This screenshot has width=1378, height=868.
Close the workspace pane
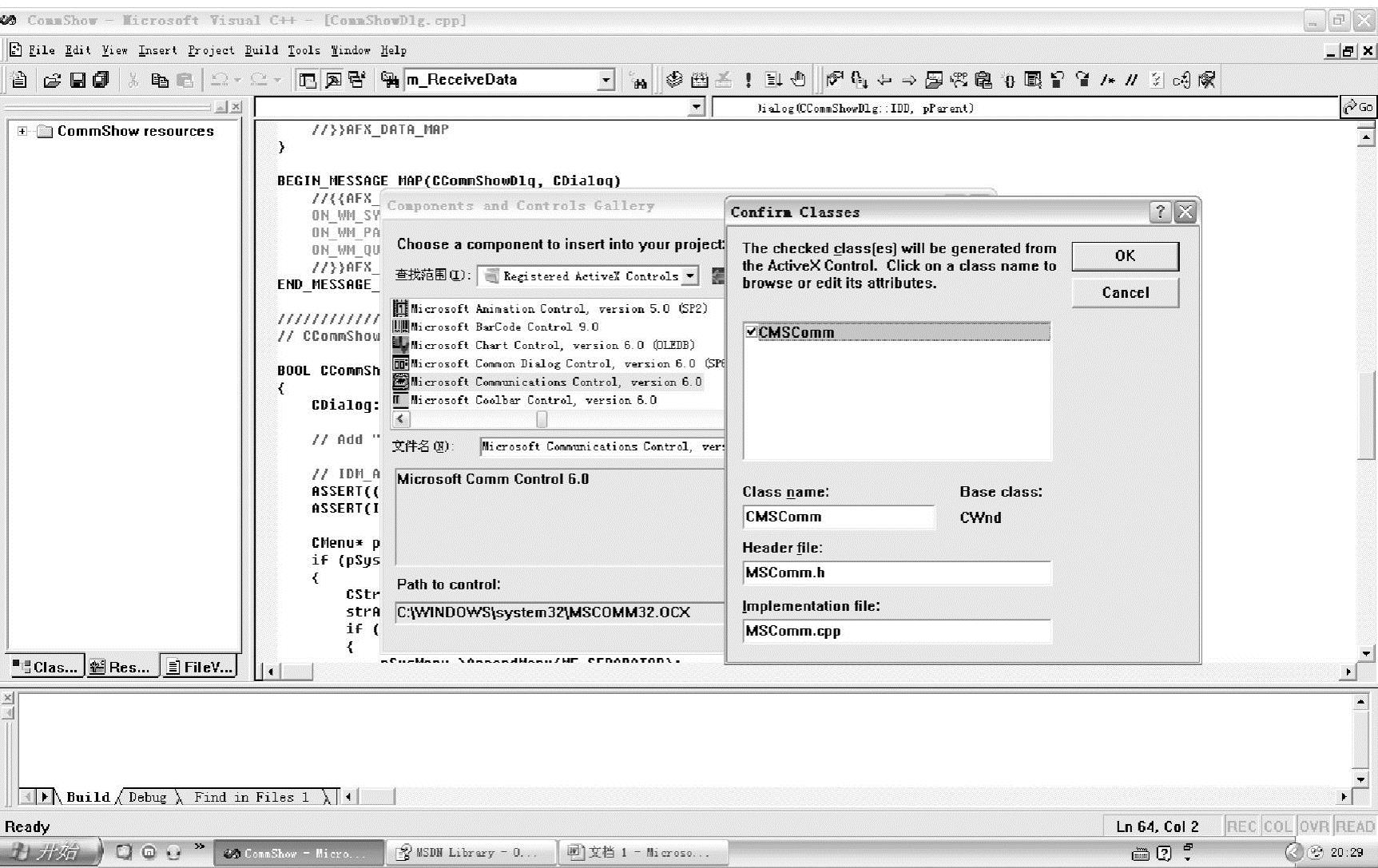pos(236,107)
